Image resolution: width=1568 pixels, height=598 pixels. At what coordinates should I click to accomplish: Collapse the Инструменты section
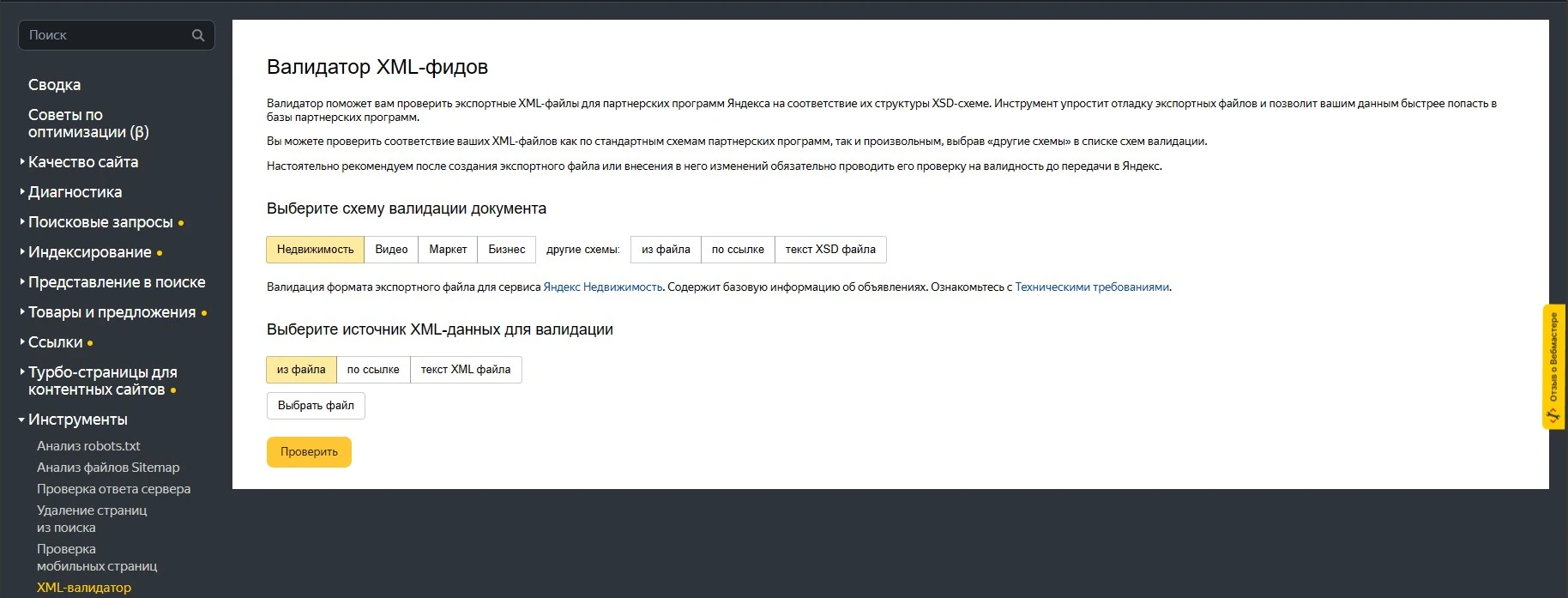(77, 420)
